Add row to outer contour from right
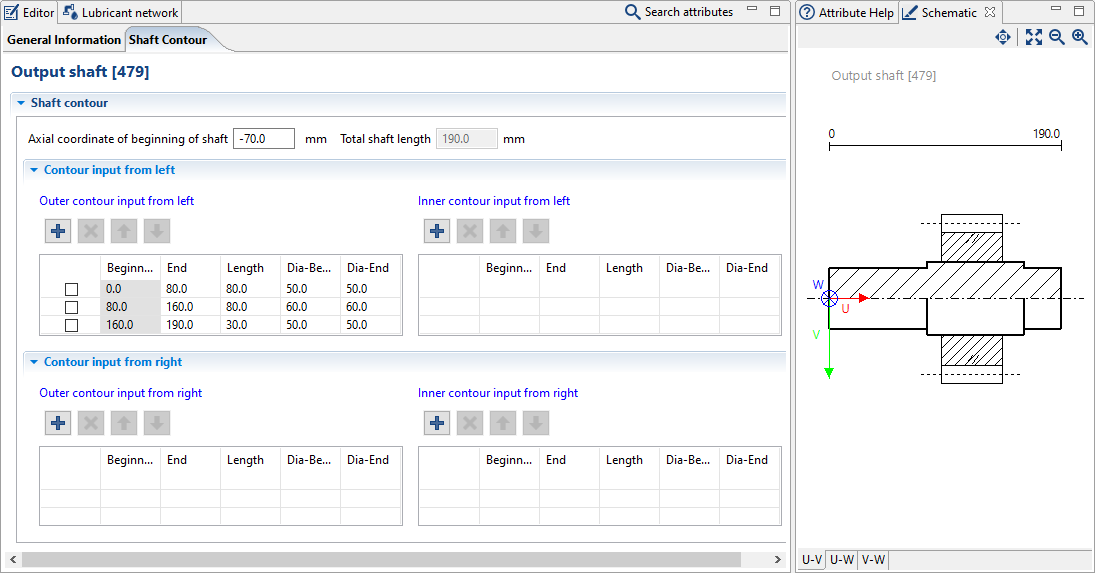The height and width of the screenshot is (573, 1095). pyautogui.click(x=58, y=423)
